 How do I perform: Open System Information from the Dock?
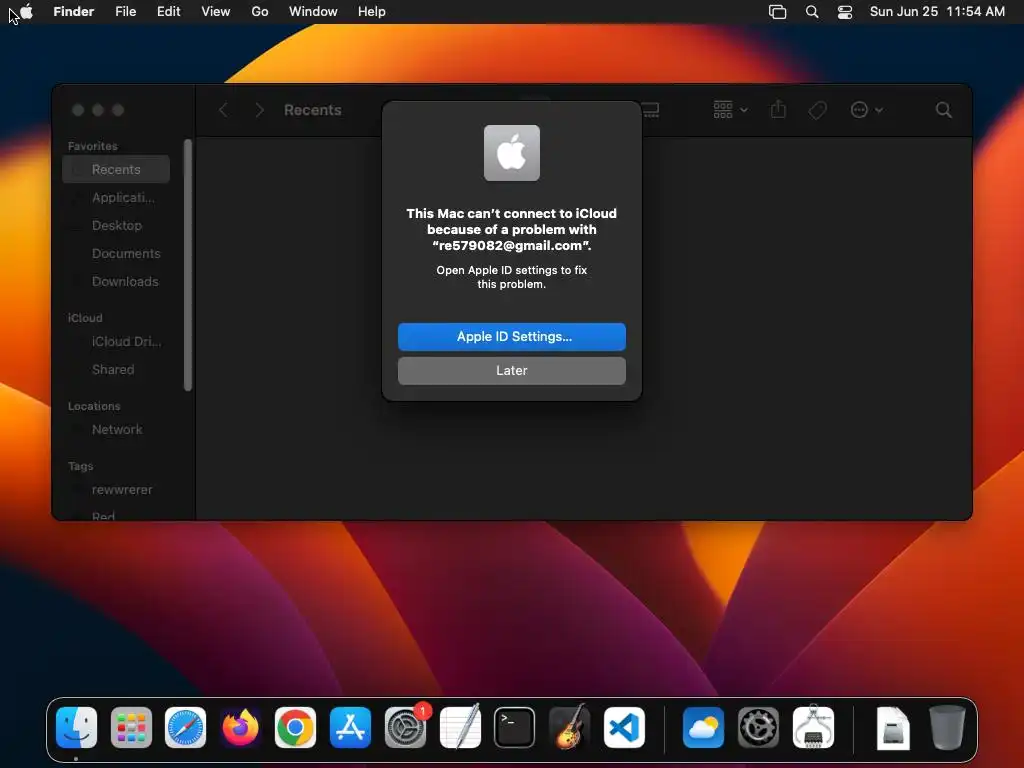point(813,726)
